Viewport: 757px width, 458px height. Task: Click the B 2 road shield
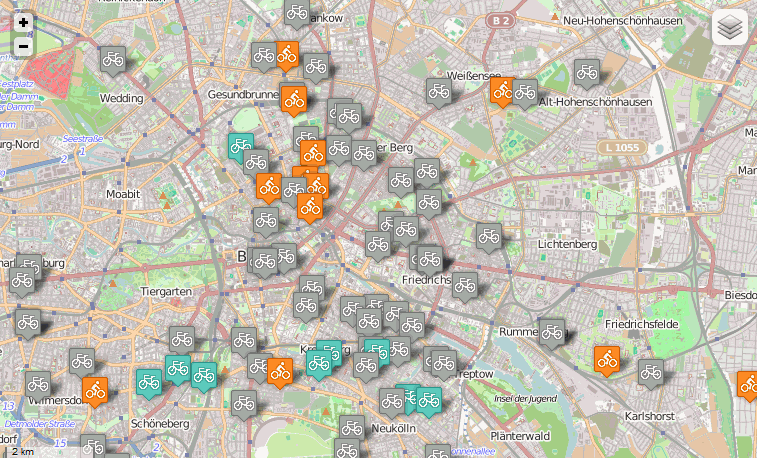505,20
